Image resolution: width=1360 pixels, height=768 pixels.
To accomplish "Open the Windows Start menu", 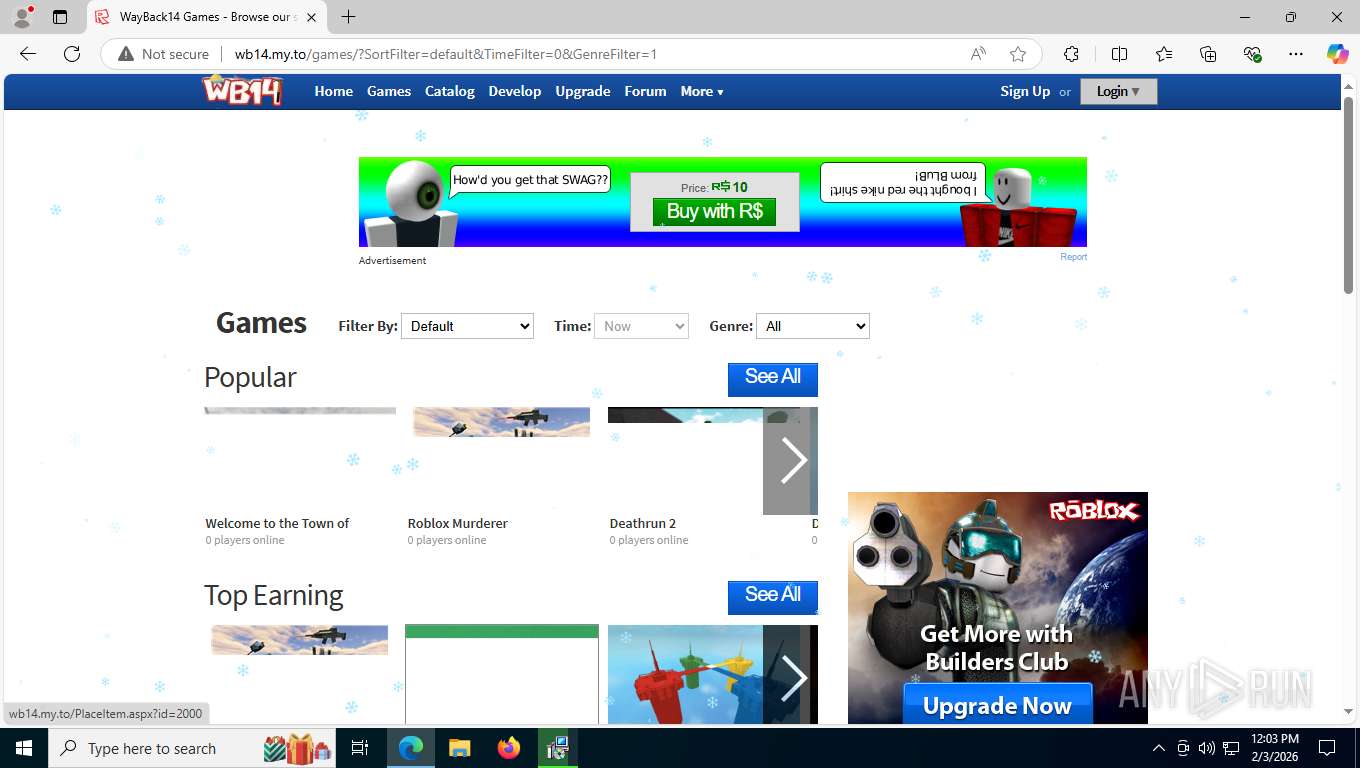I will coord(23,748).
